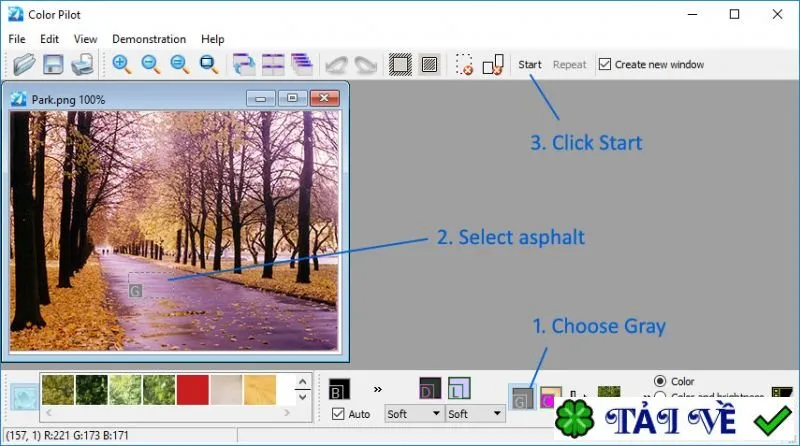Maximize the Color Pilot main window
Screen dimensions: 800x446
(x=734, y=14)
